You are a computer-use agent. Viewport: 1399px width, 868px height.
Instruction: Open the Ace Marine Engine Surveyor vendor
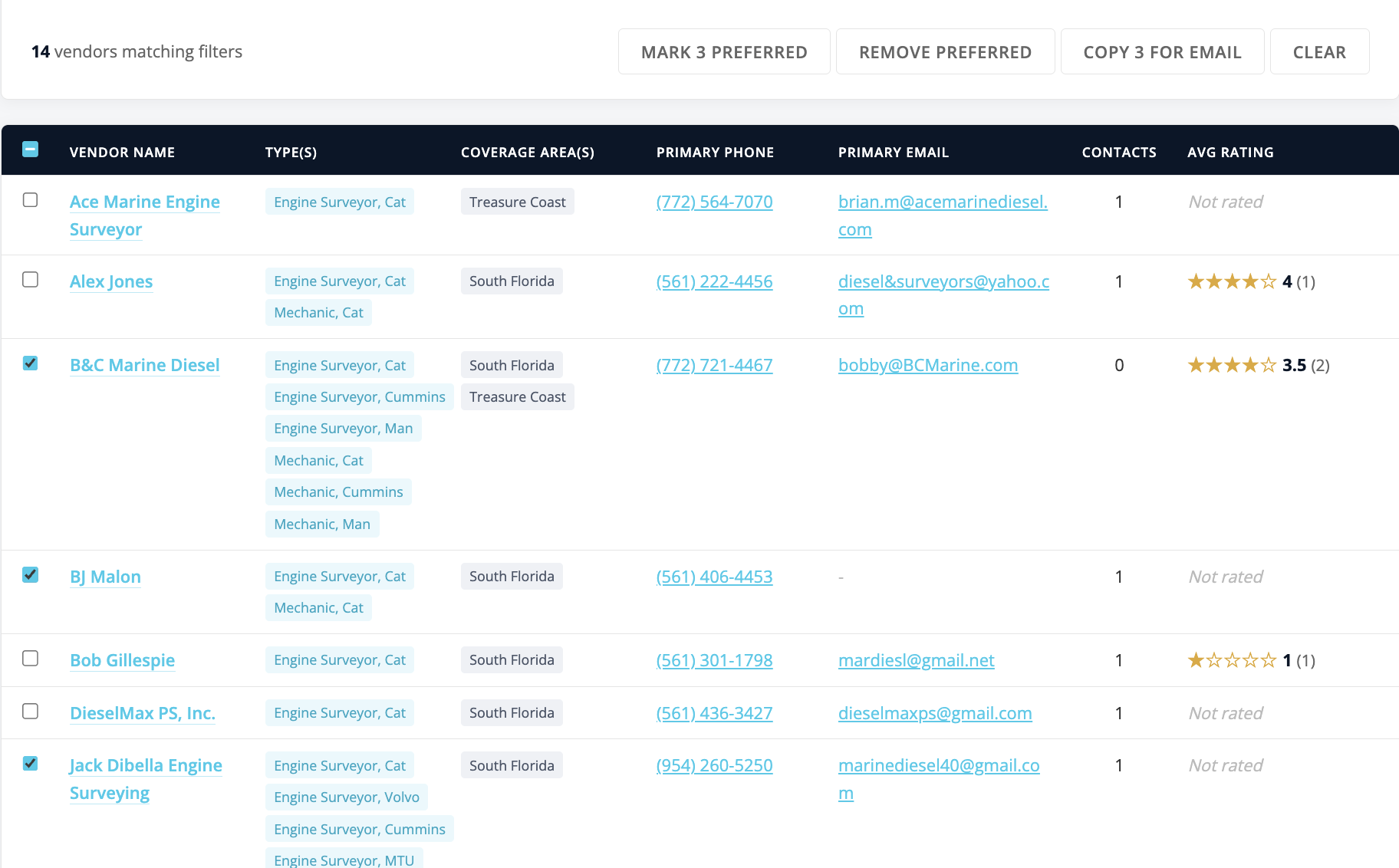click(x=145, y=215)
